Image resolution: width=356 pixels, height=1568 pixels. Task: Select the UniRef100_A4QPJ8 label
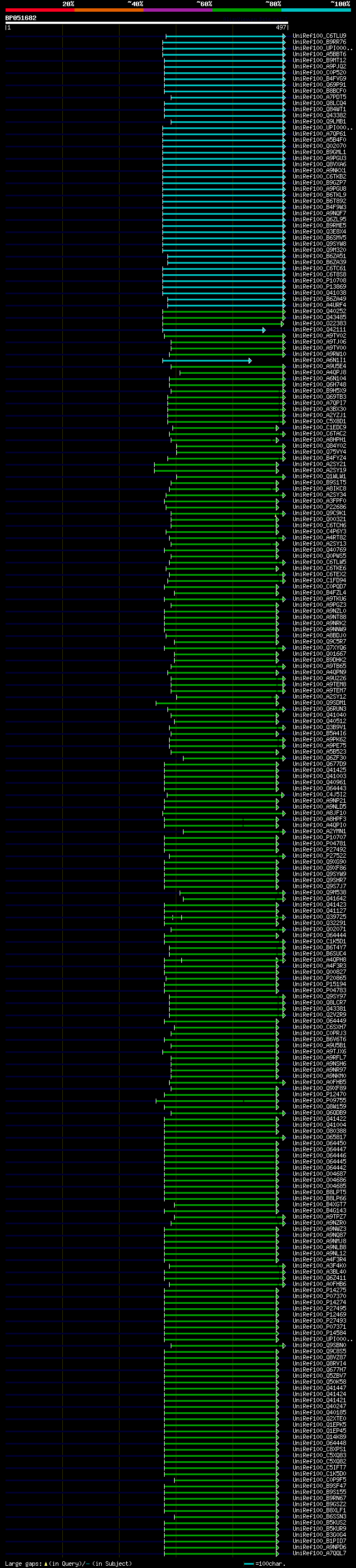(319, 373)
